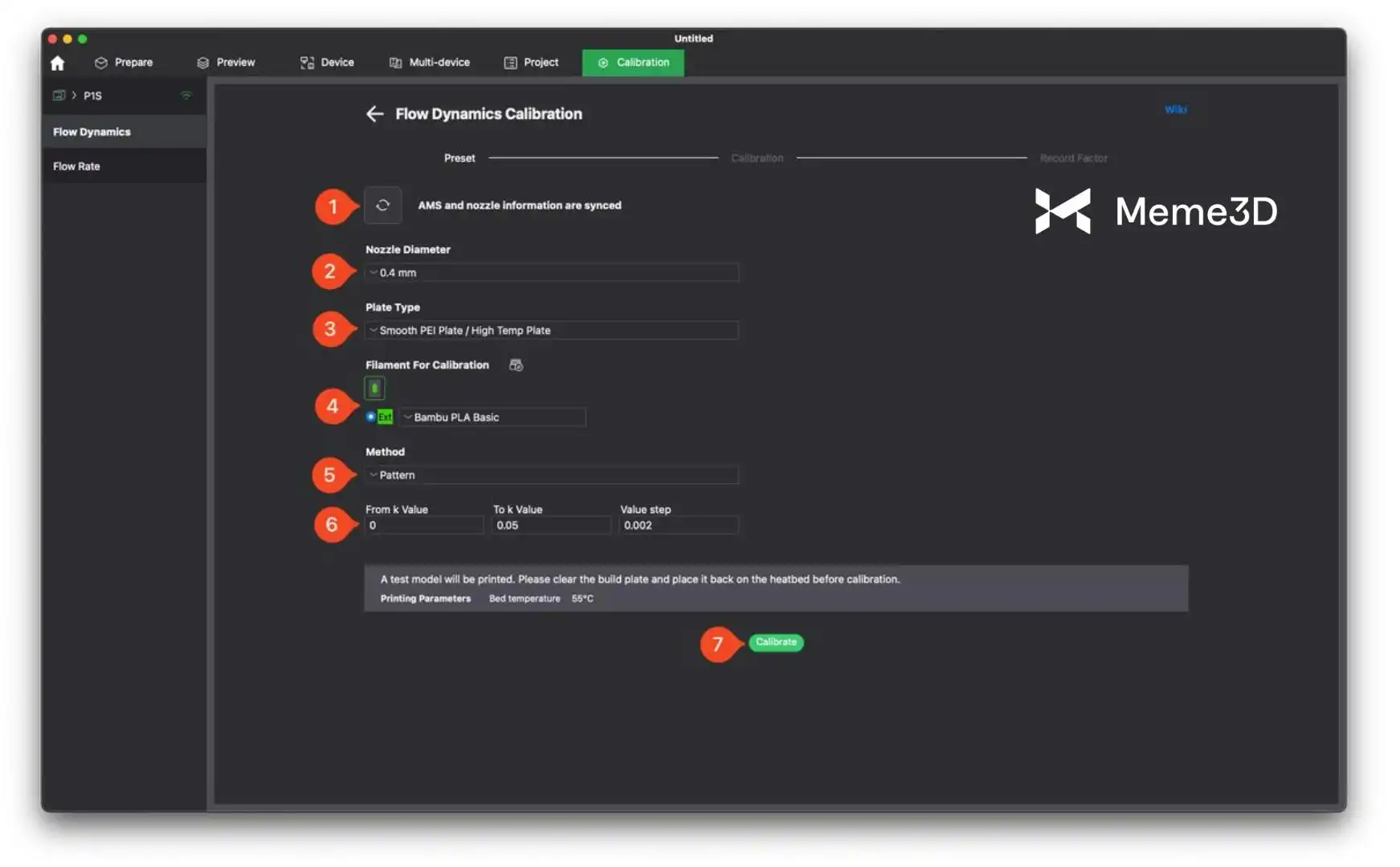Viewport: 1400px width, 867px height.
Task: Select the Ext filament radio button
Action: pyautogui.click(x=370, y=417)
